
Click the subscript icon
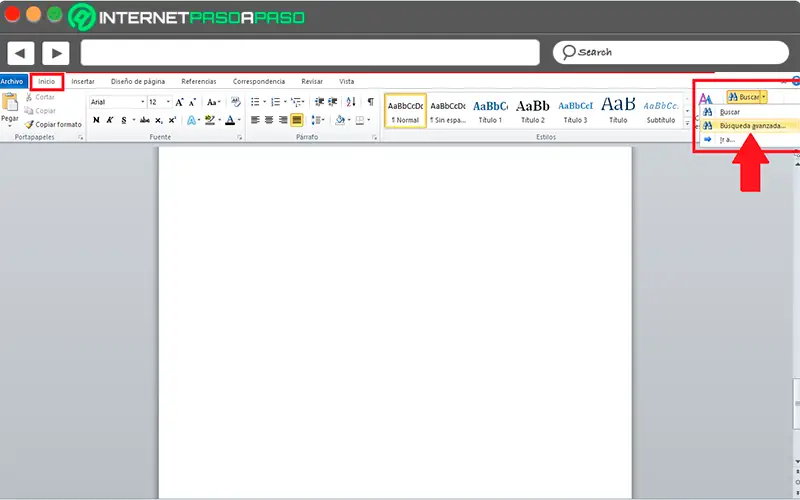click(x=159, y=120)
